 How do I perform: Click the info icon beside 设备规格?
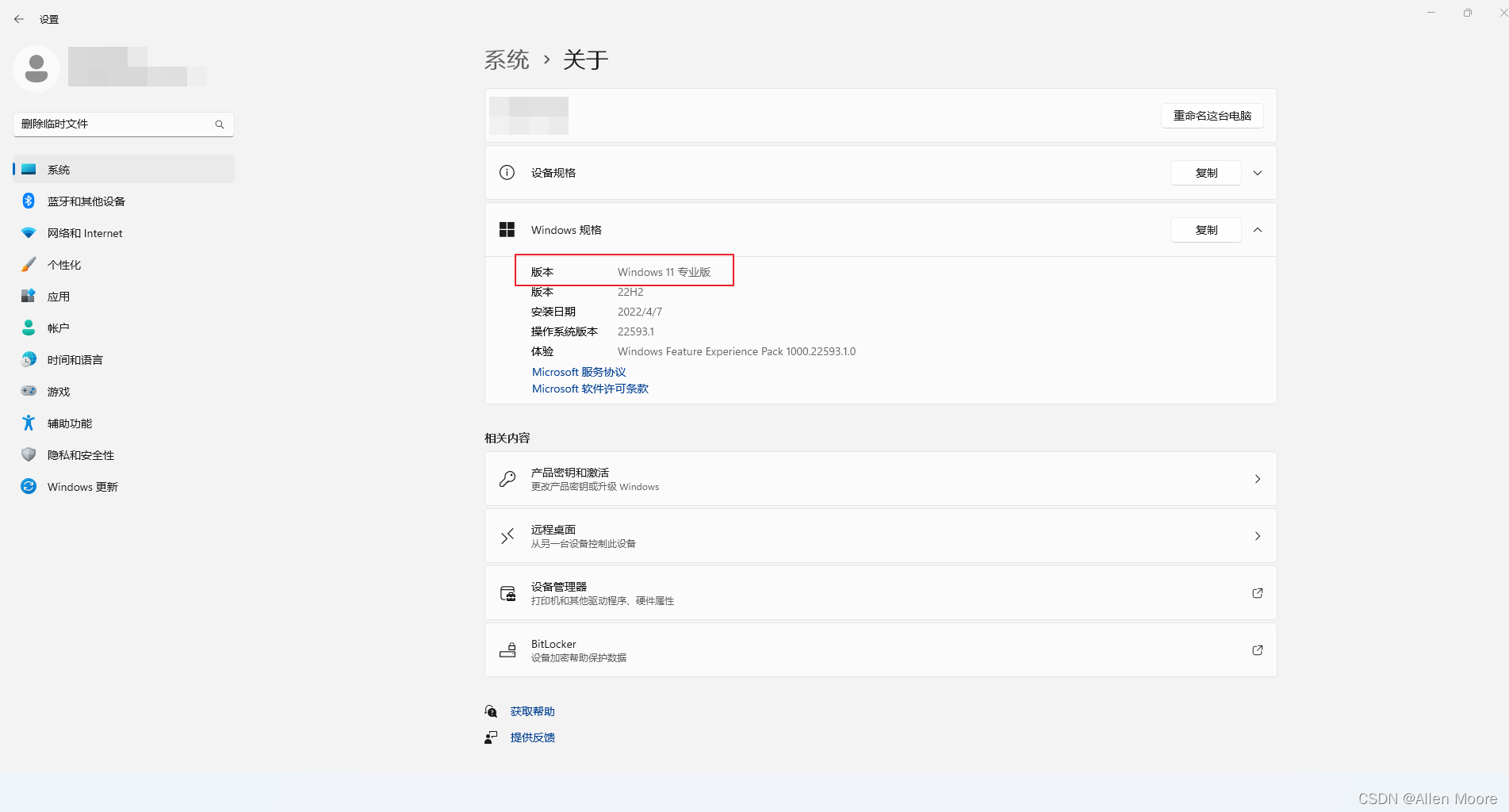(507, 172)
